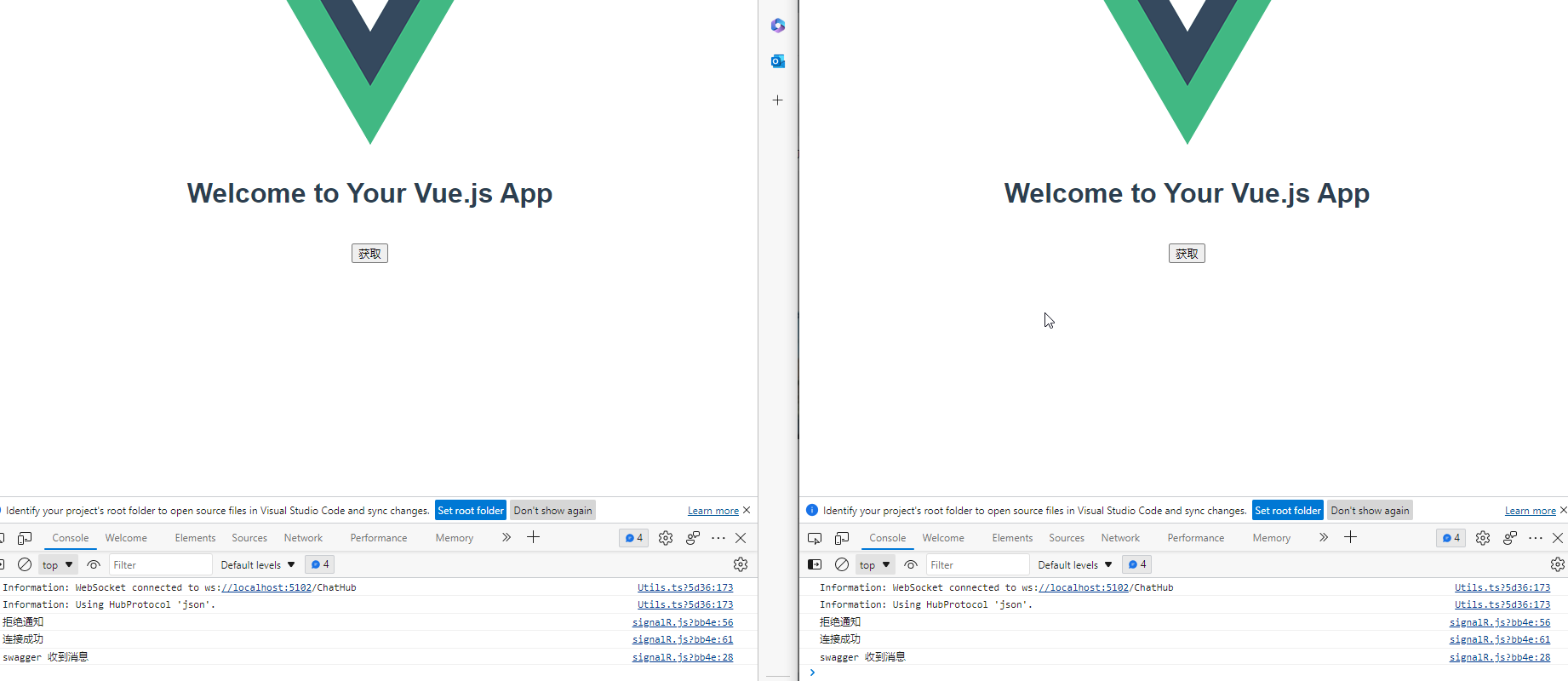Open console settings gear in the right console toolbar

[x=1558, y=564]
